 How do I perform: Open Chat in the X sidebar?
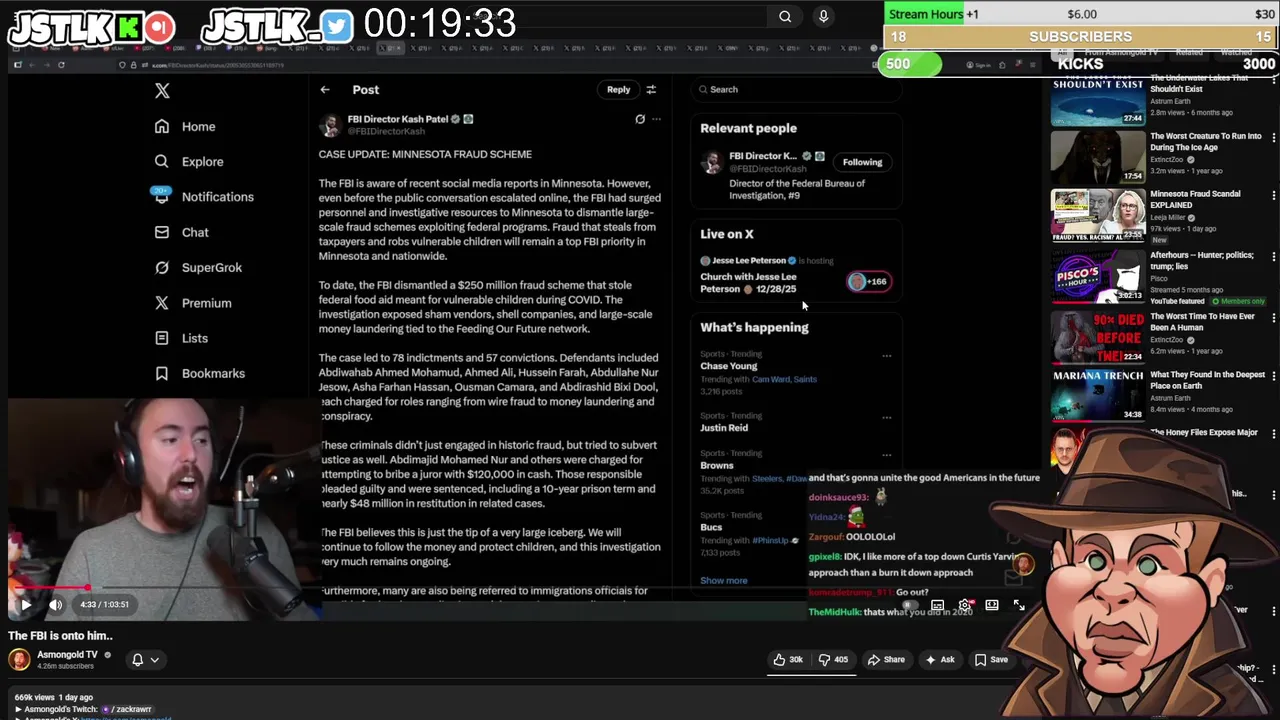pyautogui.click(x=181, y=233)
